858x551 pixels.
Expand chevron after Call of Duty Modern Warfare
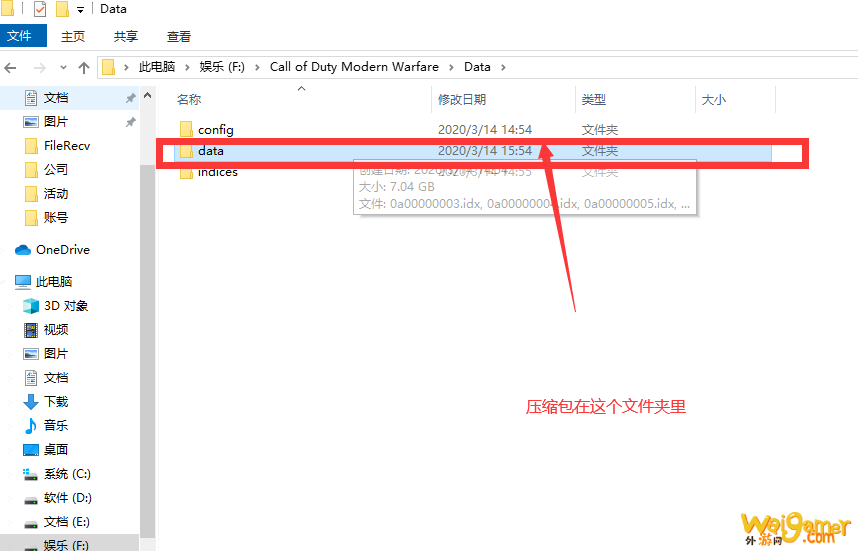[451, 67]
